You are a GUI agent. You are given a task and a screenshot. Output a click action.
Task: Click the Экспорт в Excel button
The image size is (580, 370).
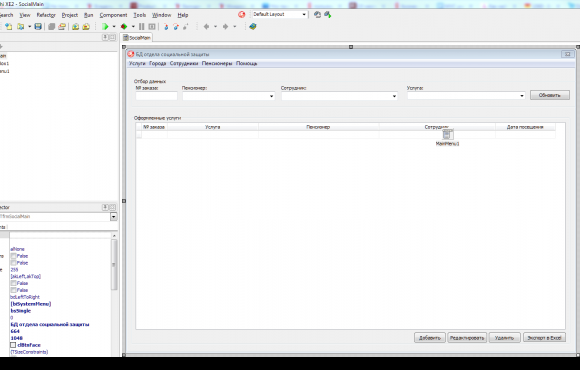pyautogui.click(x=544, y=338)
